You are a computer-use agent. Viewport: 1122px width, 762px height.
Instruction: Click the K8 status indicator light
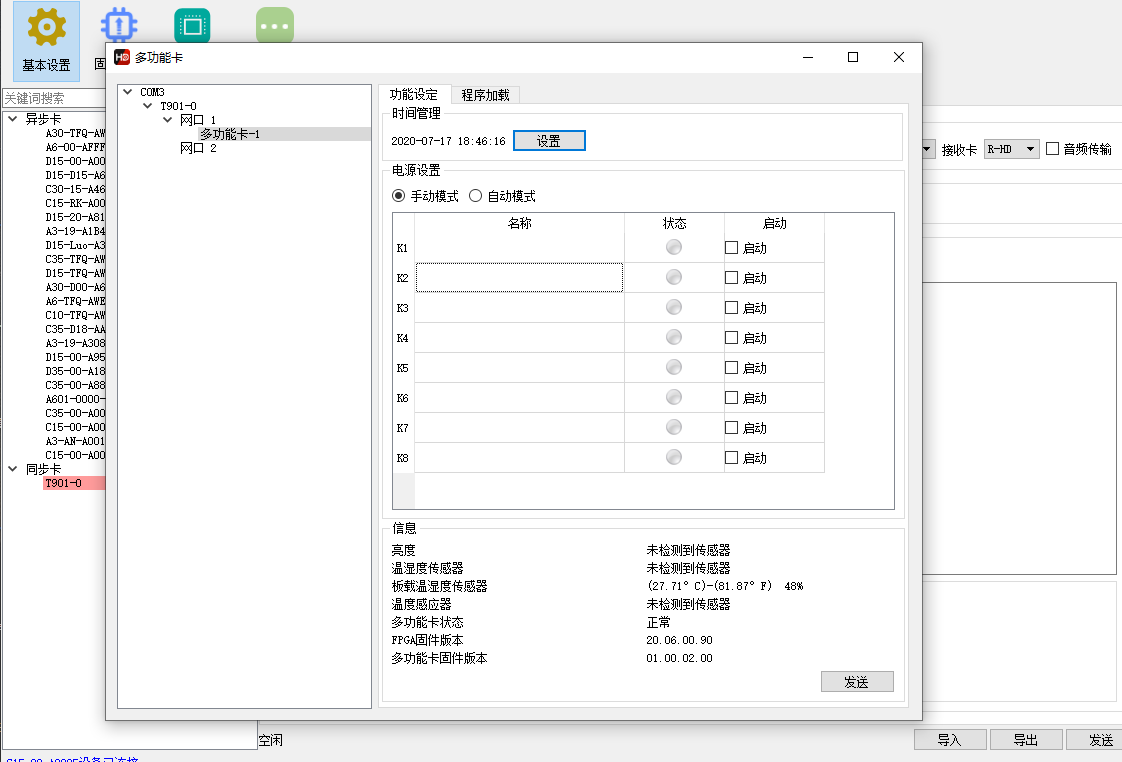tap(674, 457)
